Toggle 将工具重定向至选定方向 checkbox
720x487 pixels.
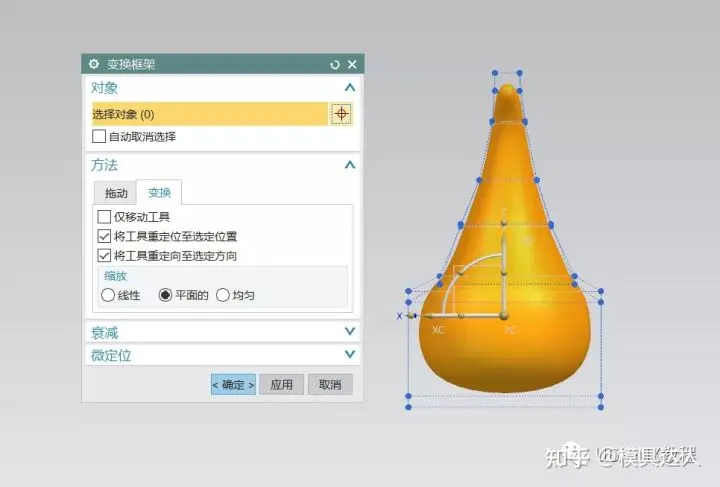click(104, 256)
